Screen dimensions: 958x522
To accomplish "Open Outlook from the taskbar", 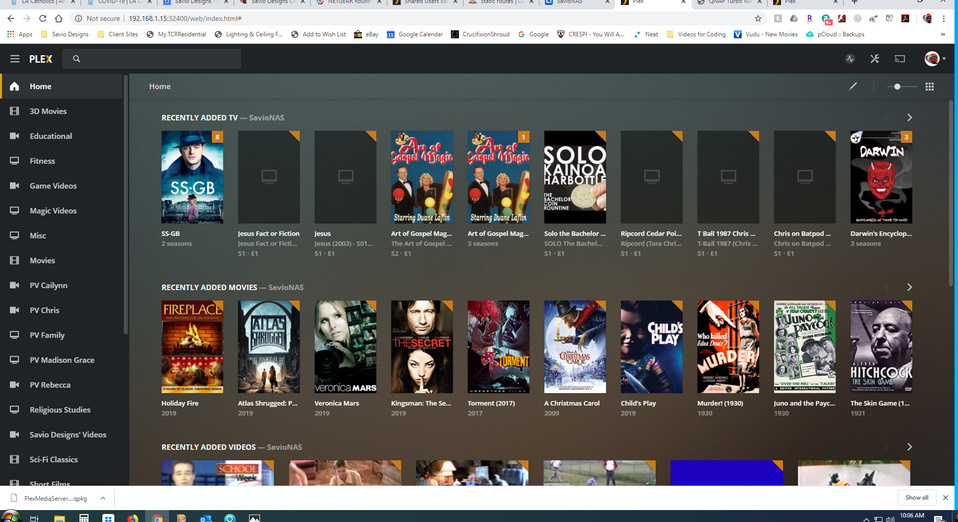I will pyautogui.click(x=206, y=518).
